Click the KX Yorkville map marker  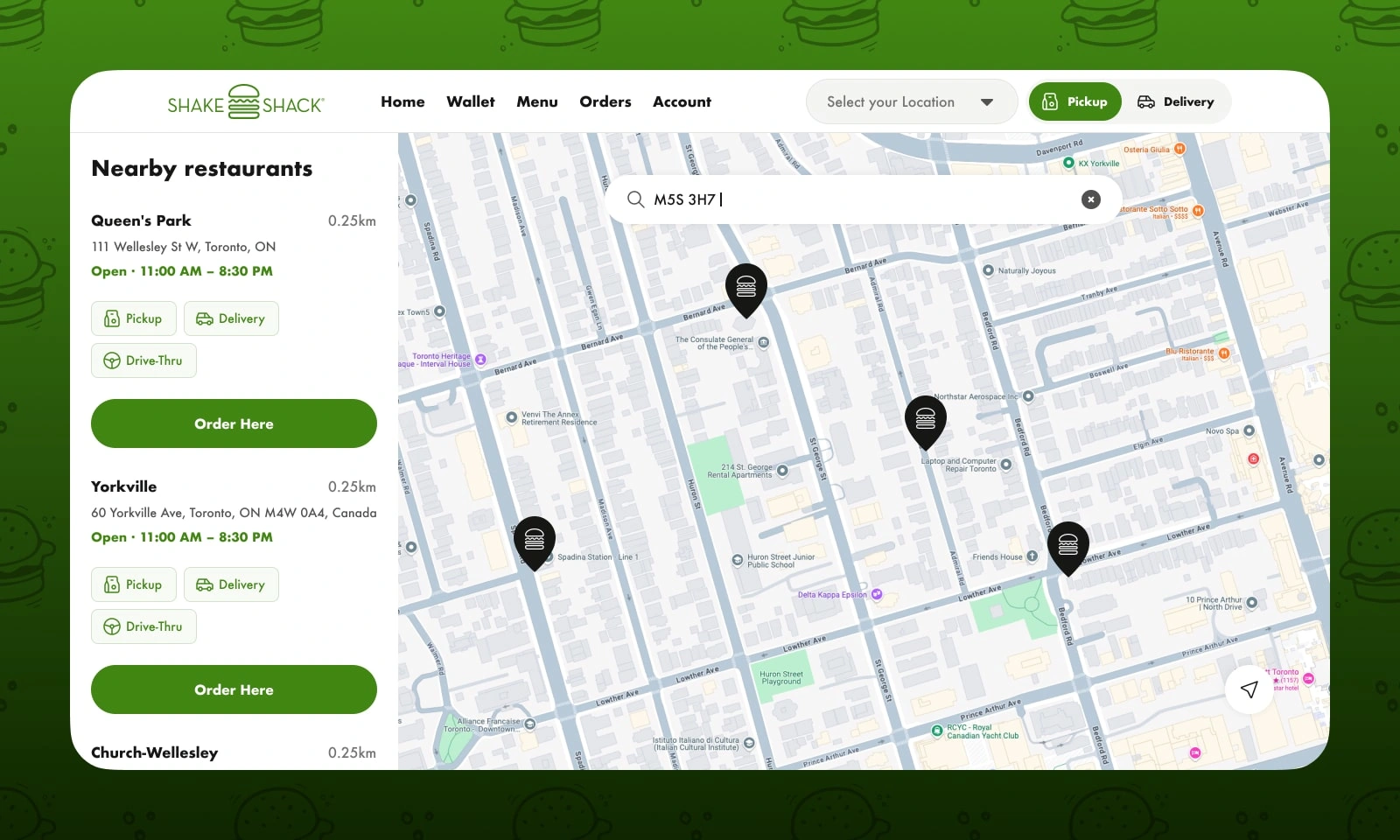(1068, 163)
